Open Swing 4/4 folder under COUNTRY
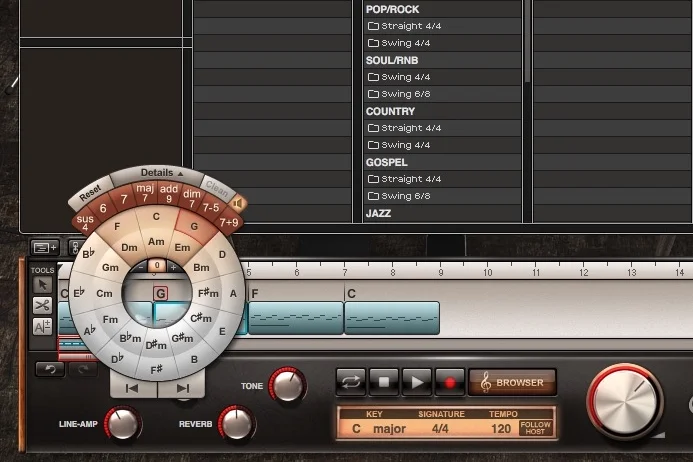693x462 pixels. click(442, 145)
